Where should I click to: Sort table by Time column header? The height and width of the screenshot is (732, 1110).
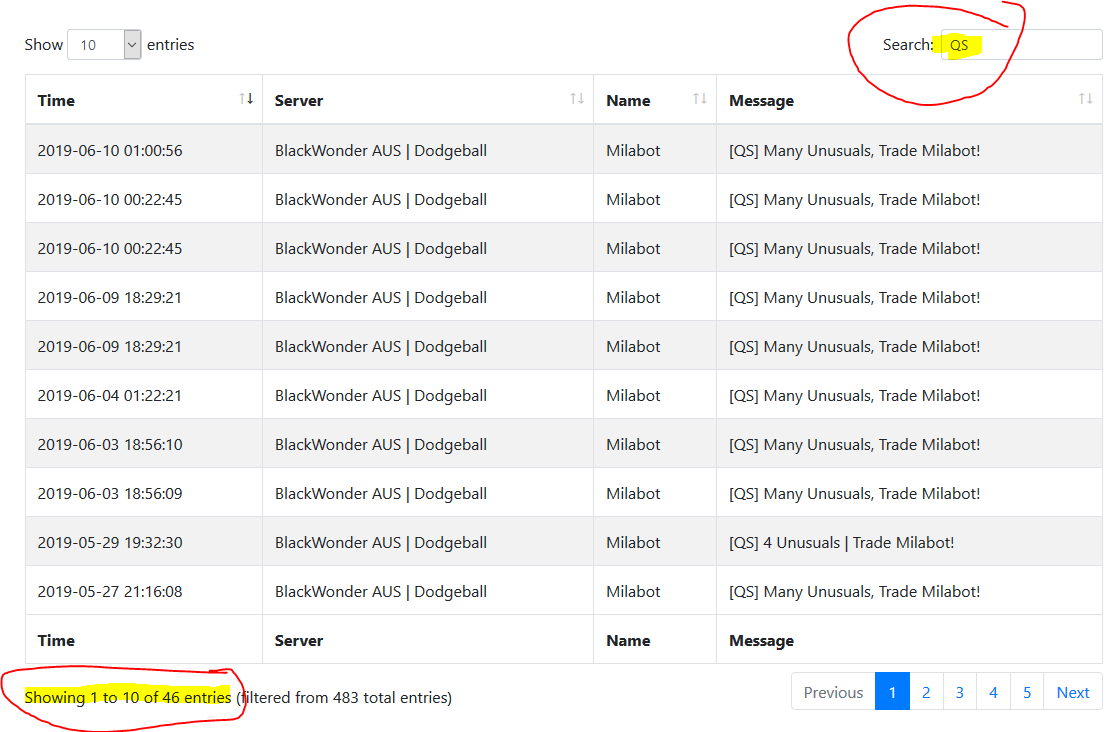[144, 100]
